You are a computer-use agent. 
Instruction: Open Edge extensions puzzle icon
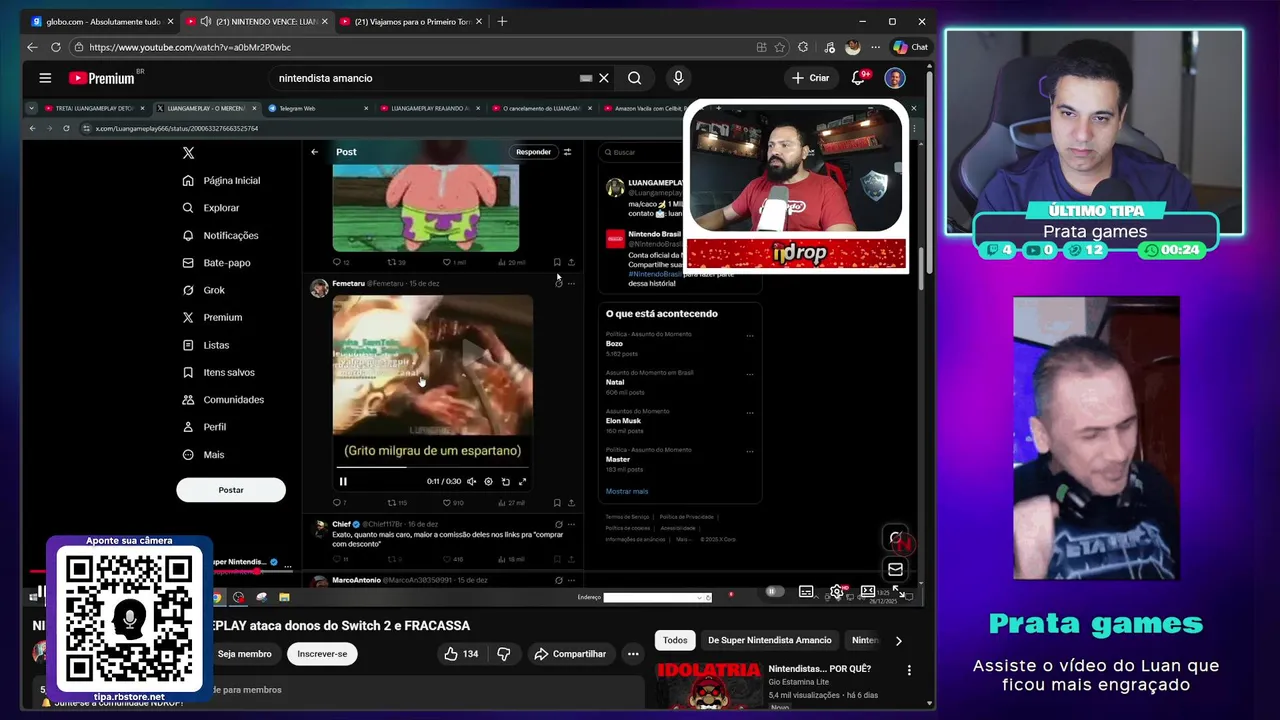(803, 47)
